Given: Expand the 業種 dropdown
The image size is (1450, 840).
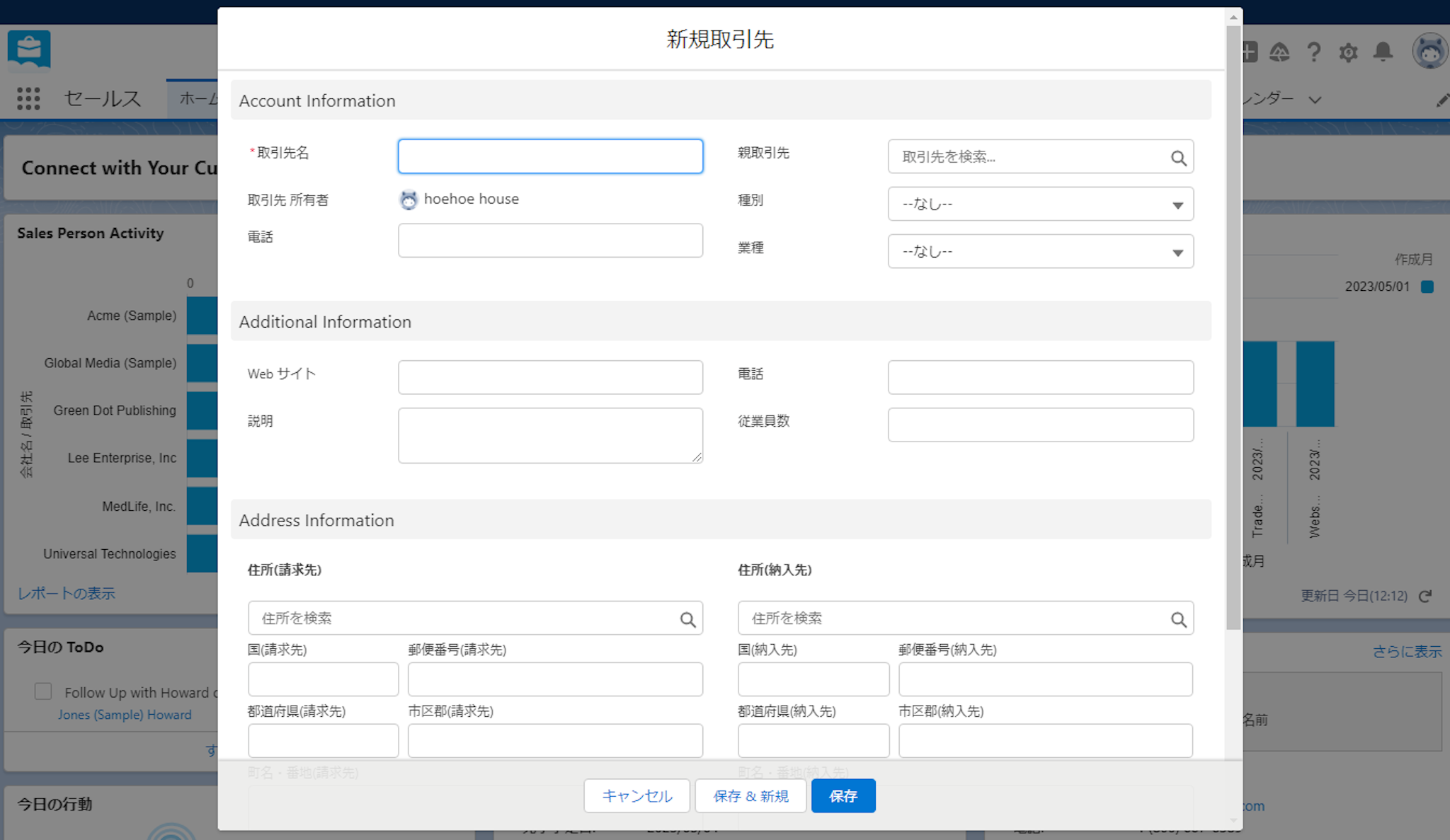Looking at the screenshot, I should [1040, 252].
